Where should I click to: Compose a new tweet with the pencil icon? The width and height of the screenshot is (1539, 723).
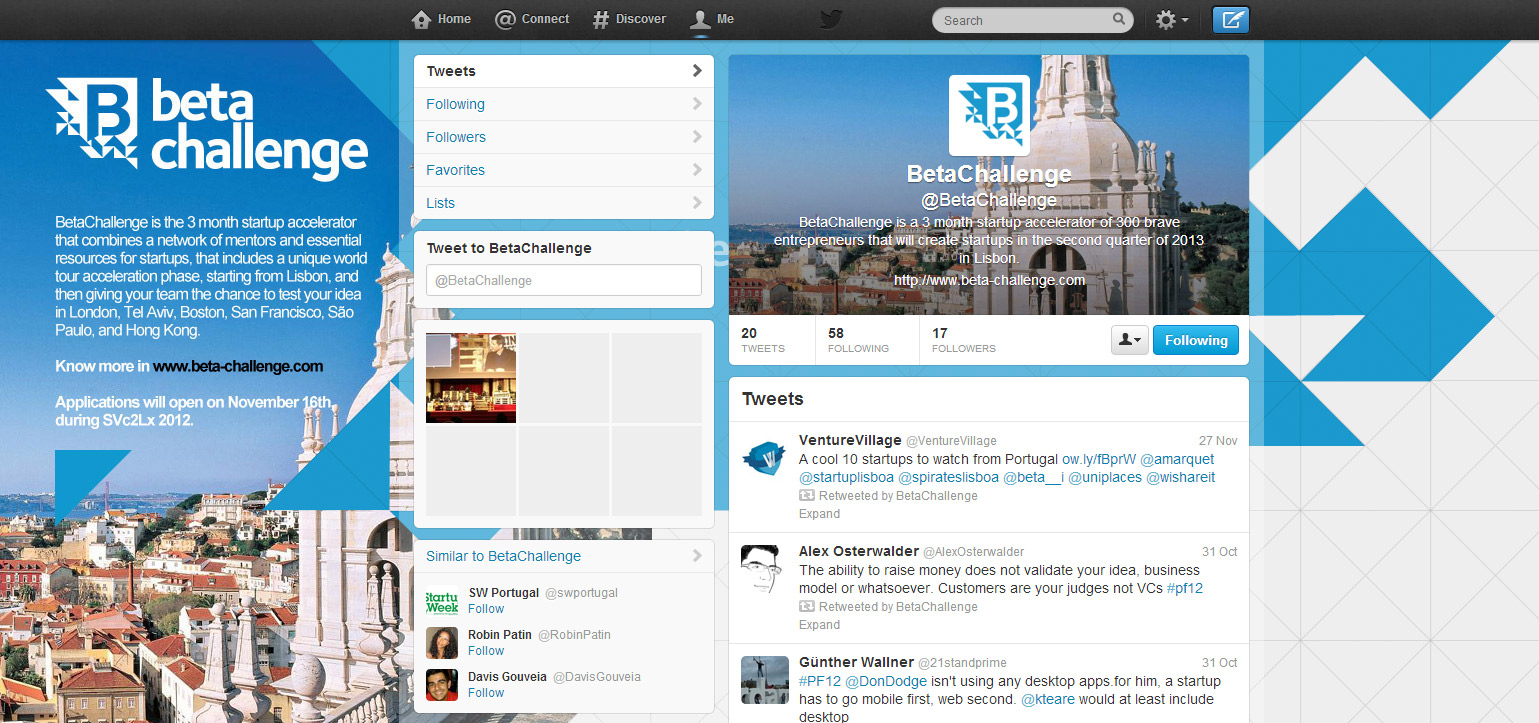[x=1230, y=19]
